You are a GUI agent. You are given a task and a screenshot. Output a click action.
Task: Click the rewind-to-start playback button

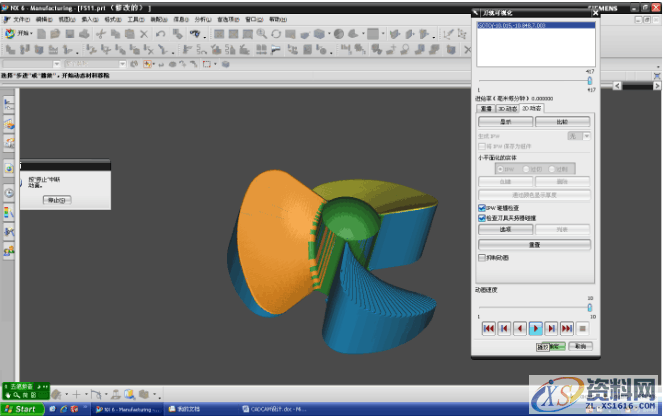pyautogui.click(x=488, y=328)
